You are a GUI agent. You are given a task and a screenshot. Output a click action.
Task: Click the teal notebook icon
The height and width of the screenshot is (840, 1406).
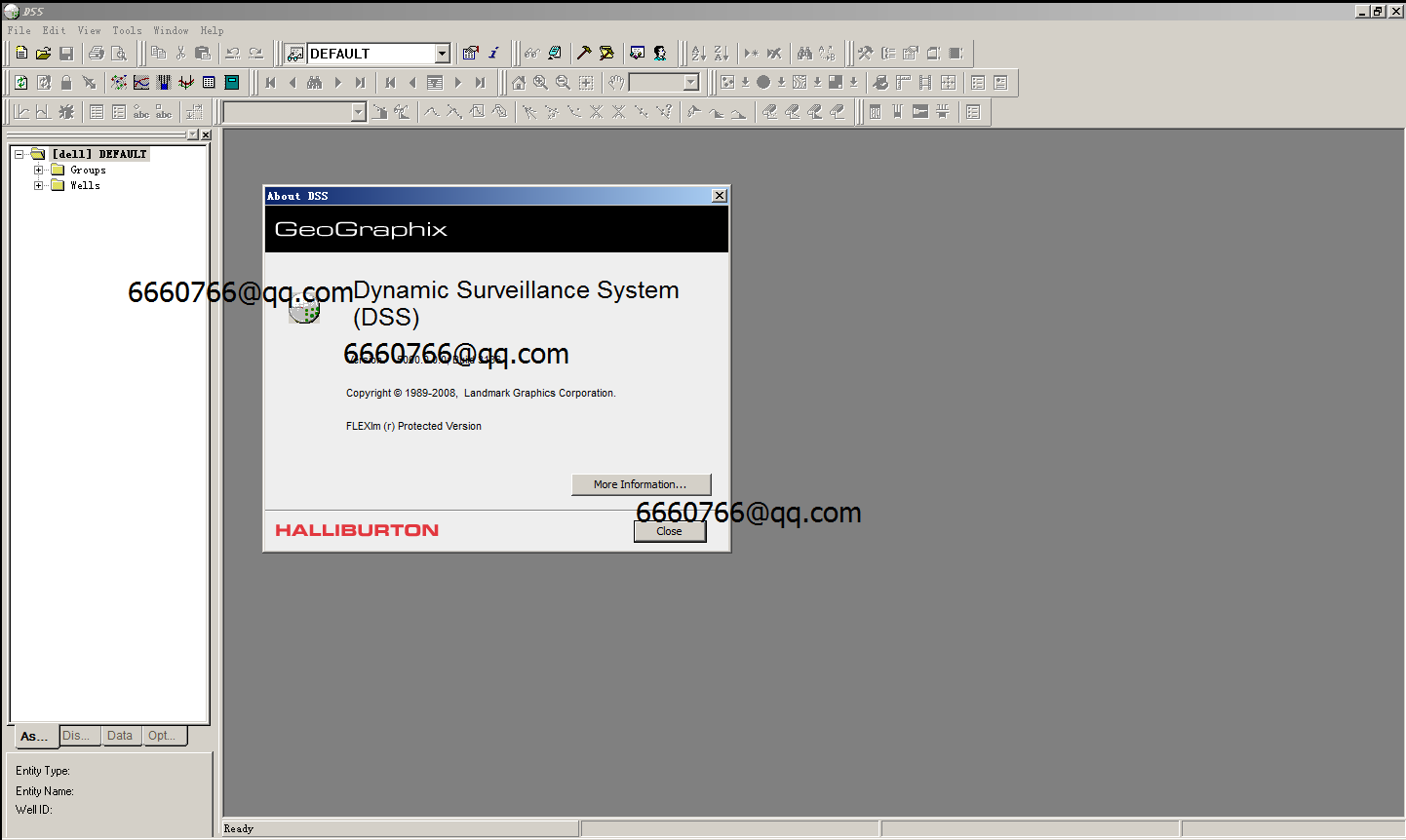pos(232,83)
